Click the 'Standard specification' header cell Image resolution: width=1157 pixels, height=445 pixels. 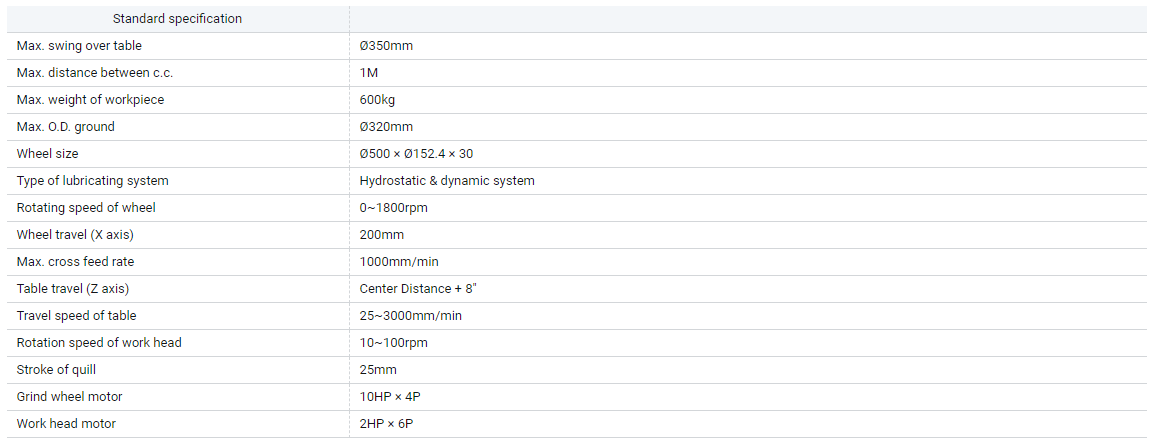tap(177, 19)
